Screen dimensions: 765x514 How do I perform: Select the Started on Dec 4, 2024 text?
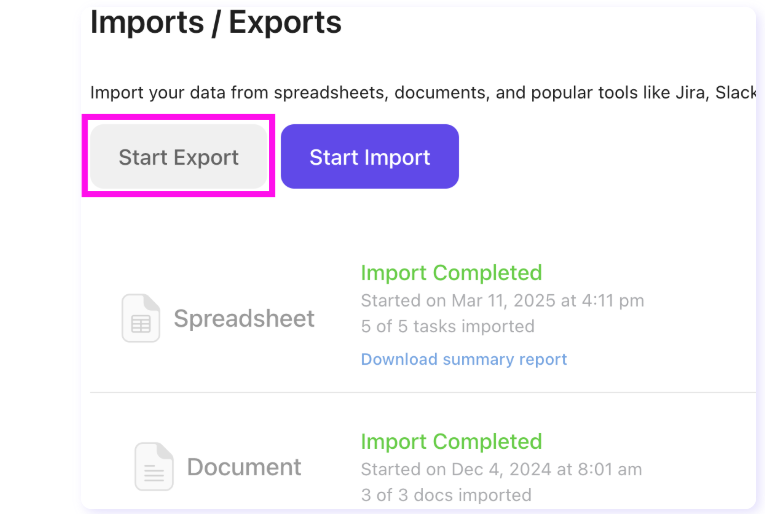(502, 469)
